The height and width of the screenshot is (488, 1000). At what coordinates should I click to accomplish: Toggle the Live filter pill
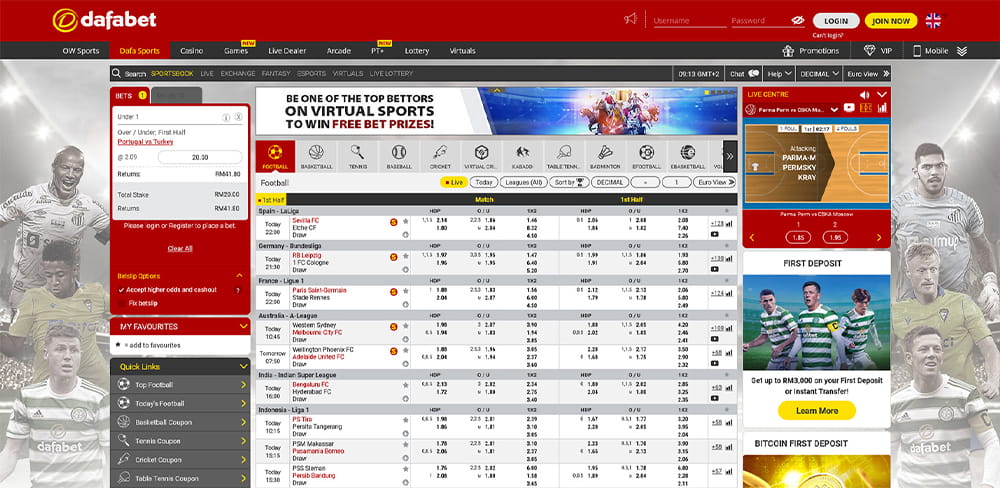coord(454,182)
